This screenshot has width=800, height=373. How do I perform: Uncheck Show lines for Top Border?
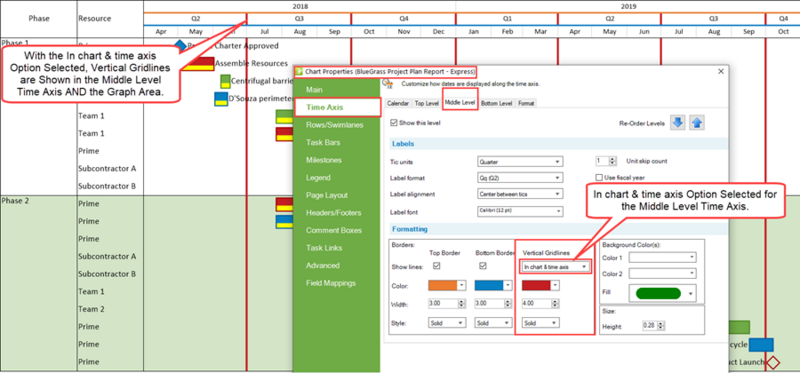coord(437,266)
